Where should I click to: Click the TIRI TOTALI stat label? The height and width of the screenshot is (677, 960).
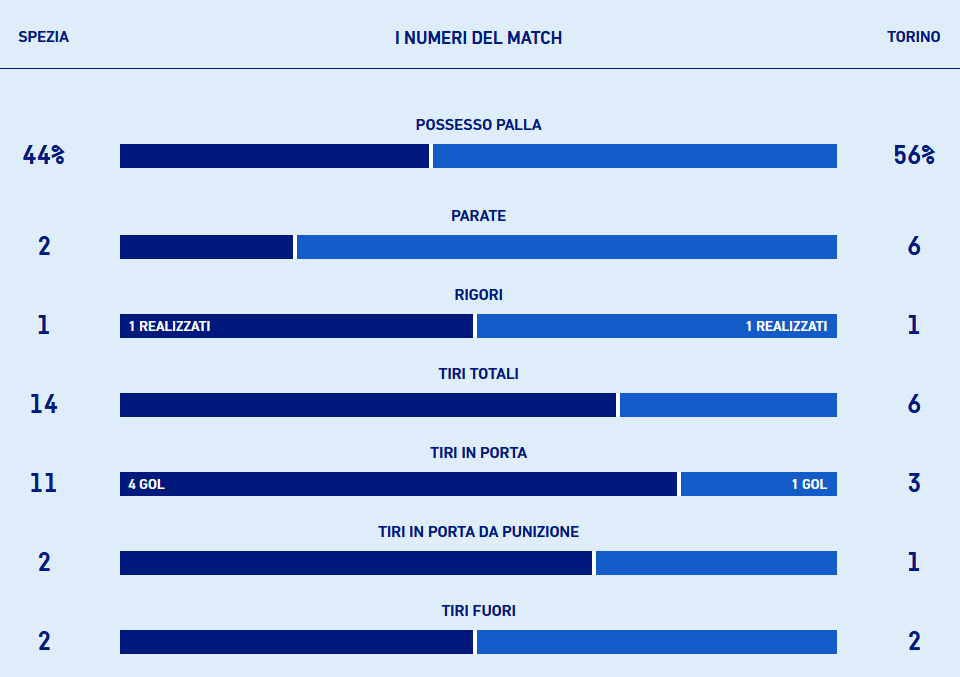click(478, 374)
